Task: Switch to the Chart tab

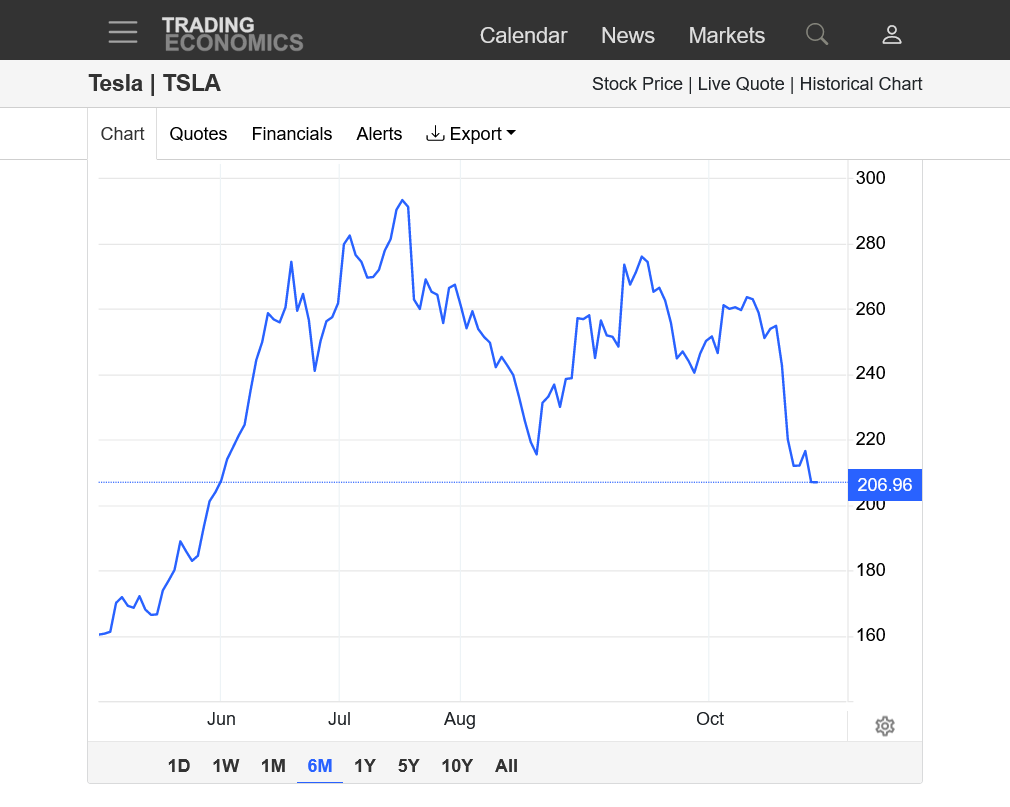Action: [122, 134]
